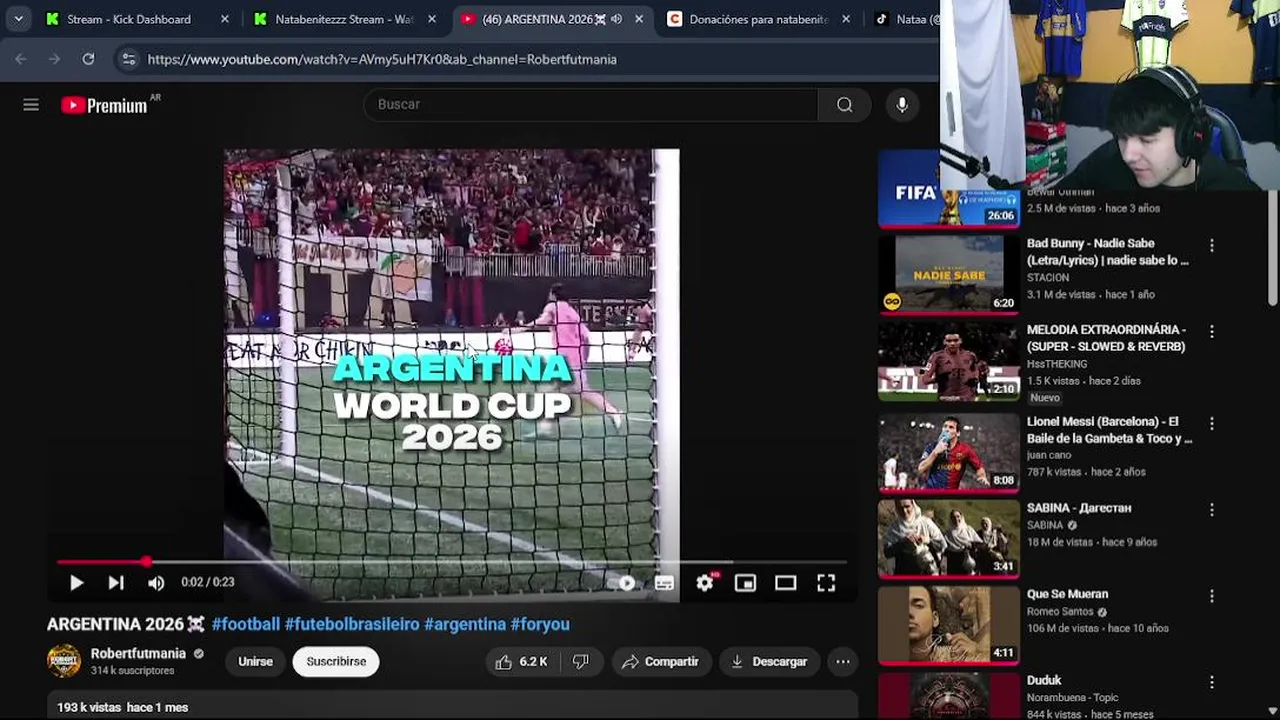Open Romeo Santos channel name
The width and height of the screenshot is (1280, 720).
pyautogui.click(x=1060, y=612)
